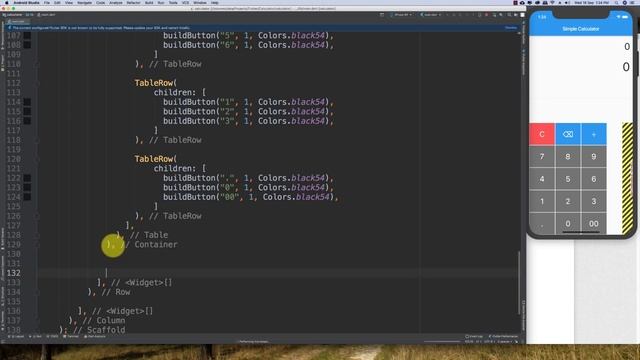The width and height of the screenshot is (640, 360).
Task: Open the View menu
Action: click(x=69, y=2)
